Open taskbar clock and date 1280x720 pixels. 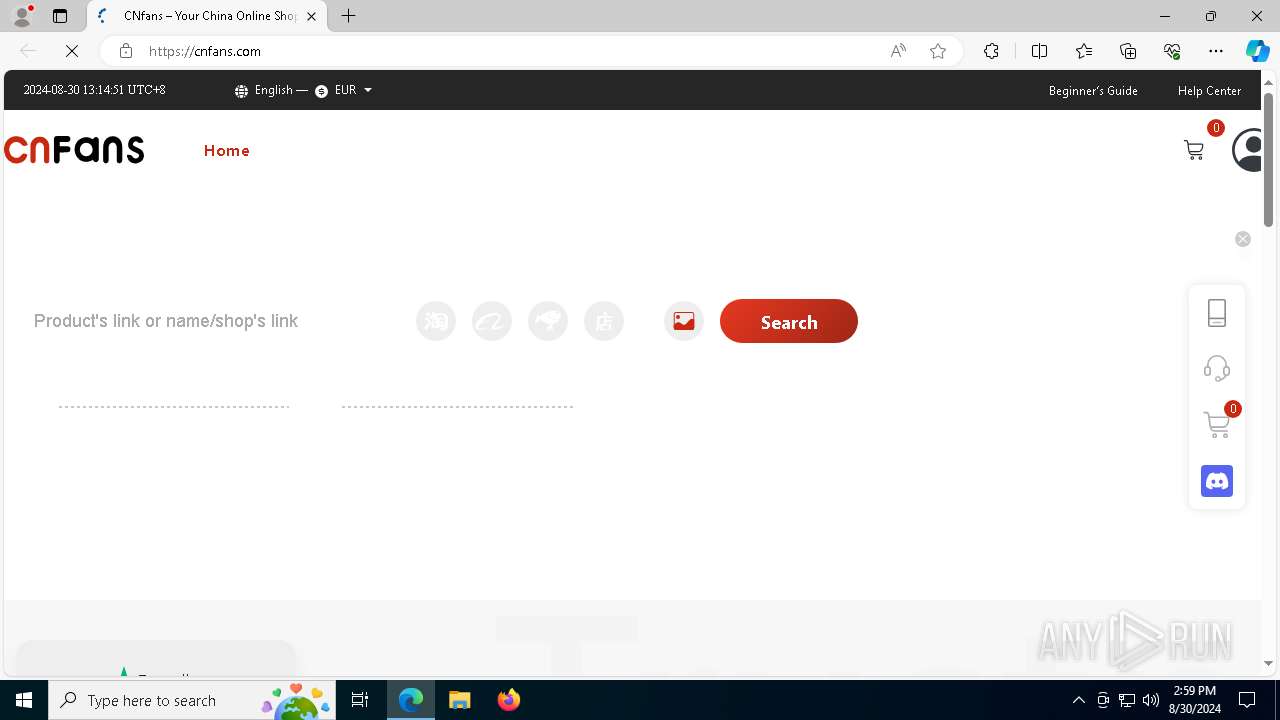[1193, 700]
